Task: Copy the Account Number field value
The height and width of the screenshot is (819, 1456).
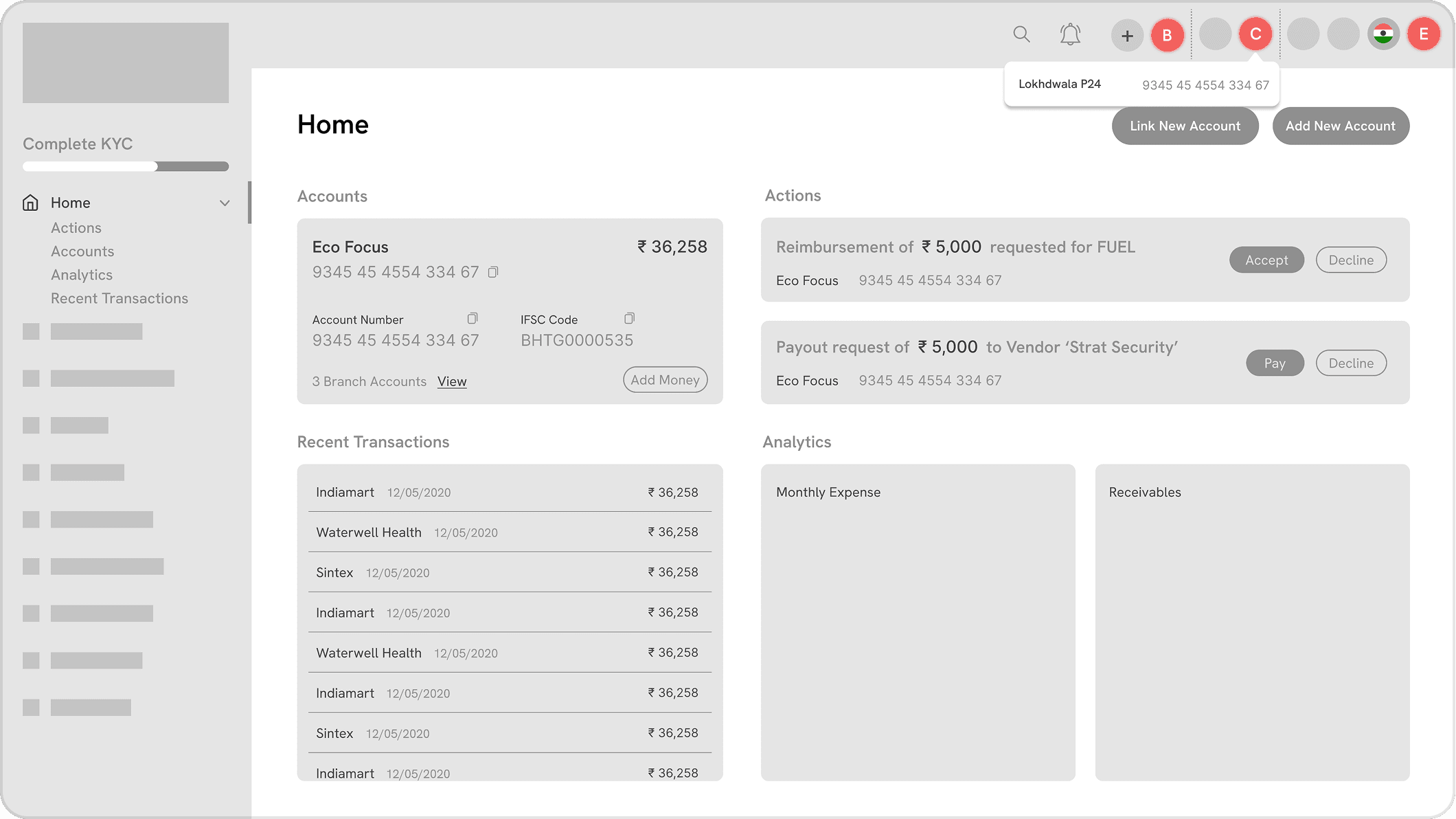Action: (x=473, y=318)
